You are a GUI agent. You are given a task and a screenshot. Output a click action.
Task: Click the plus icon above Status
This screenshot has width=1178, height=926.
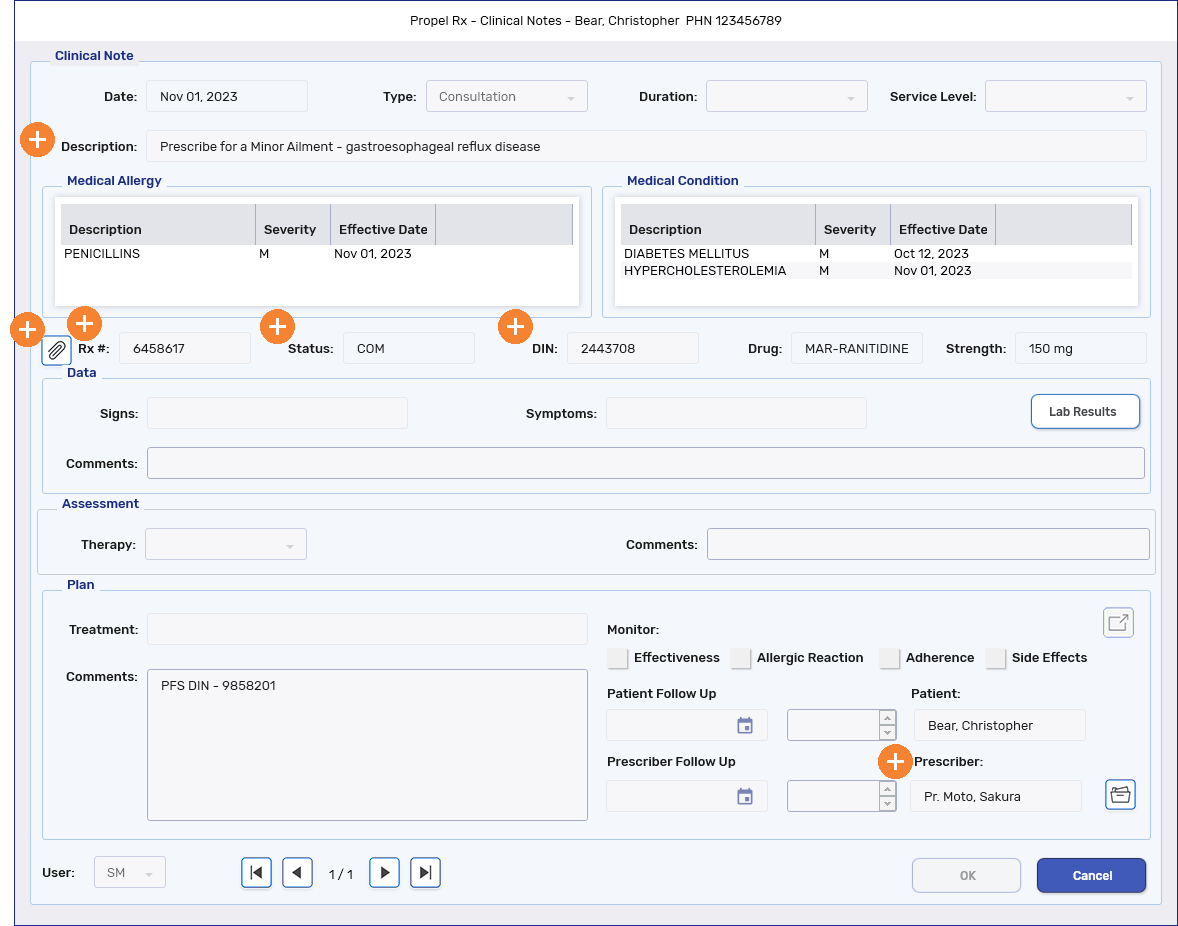pos(277,326)
